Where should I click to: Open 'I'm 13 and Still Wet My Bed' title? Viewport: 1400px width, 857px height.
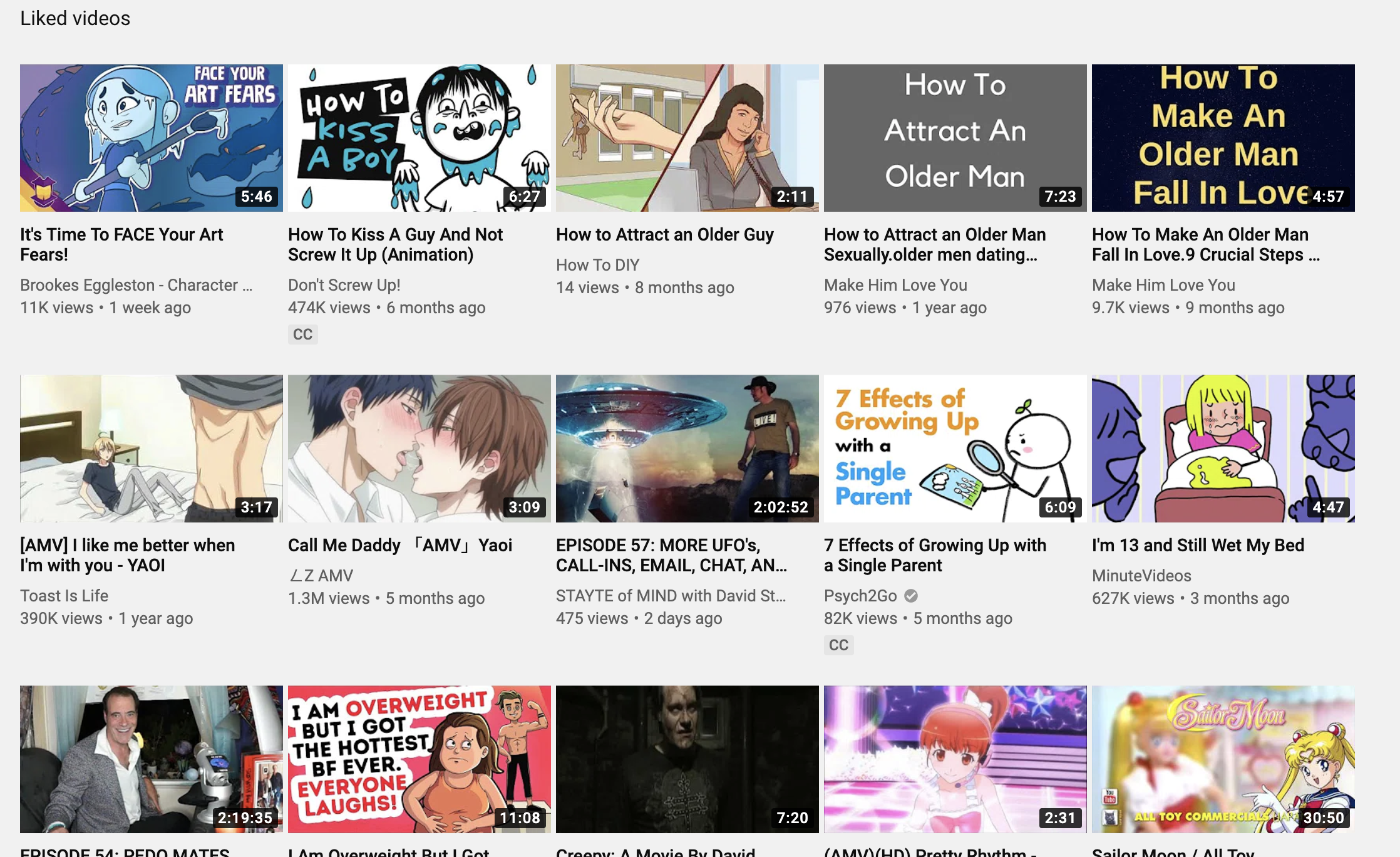(x=1197, y=545)
